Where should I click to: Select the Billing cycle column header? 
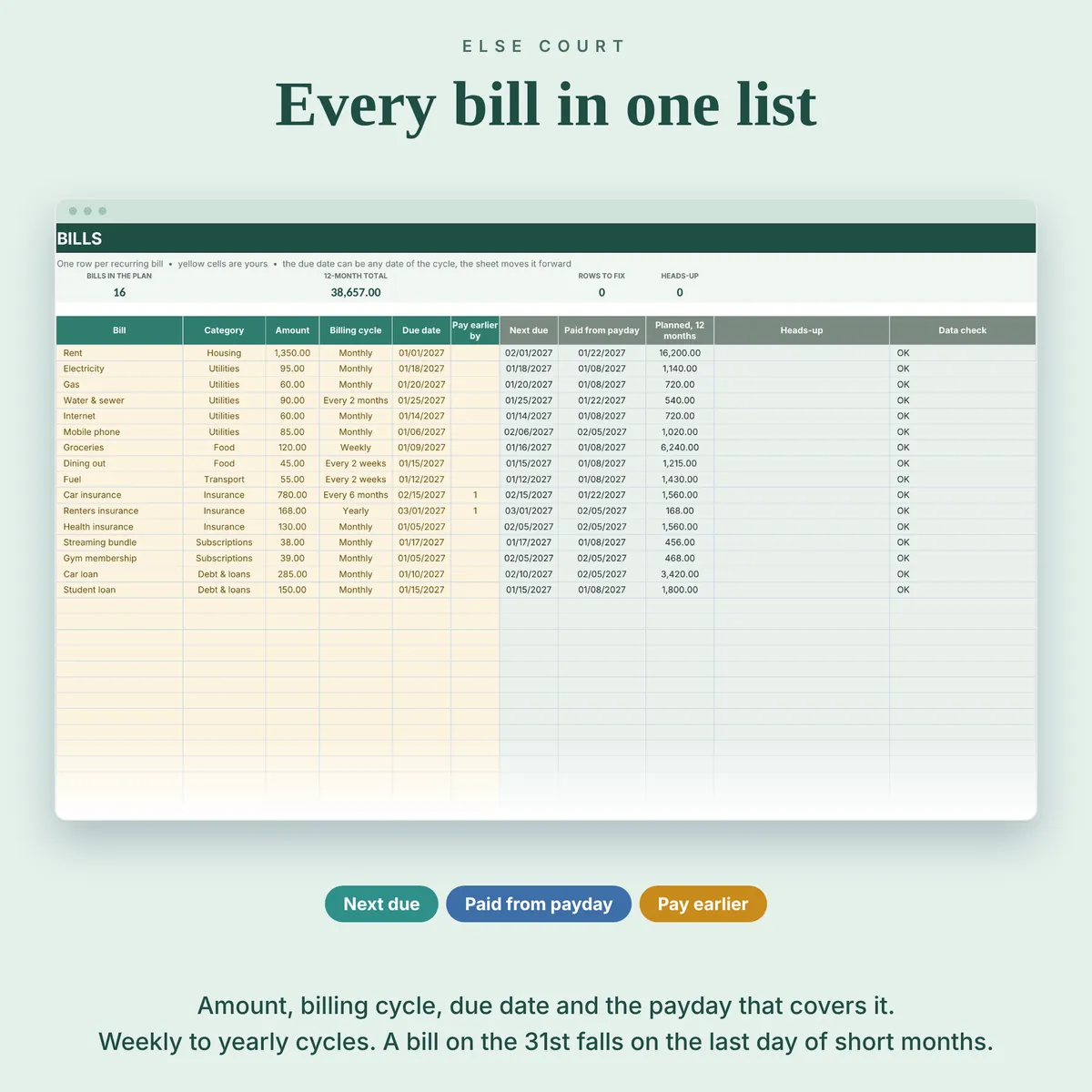tap(356, 330)
